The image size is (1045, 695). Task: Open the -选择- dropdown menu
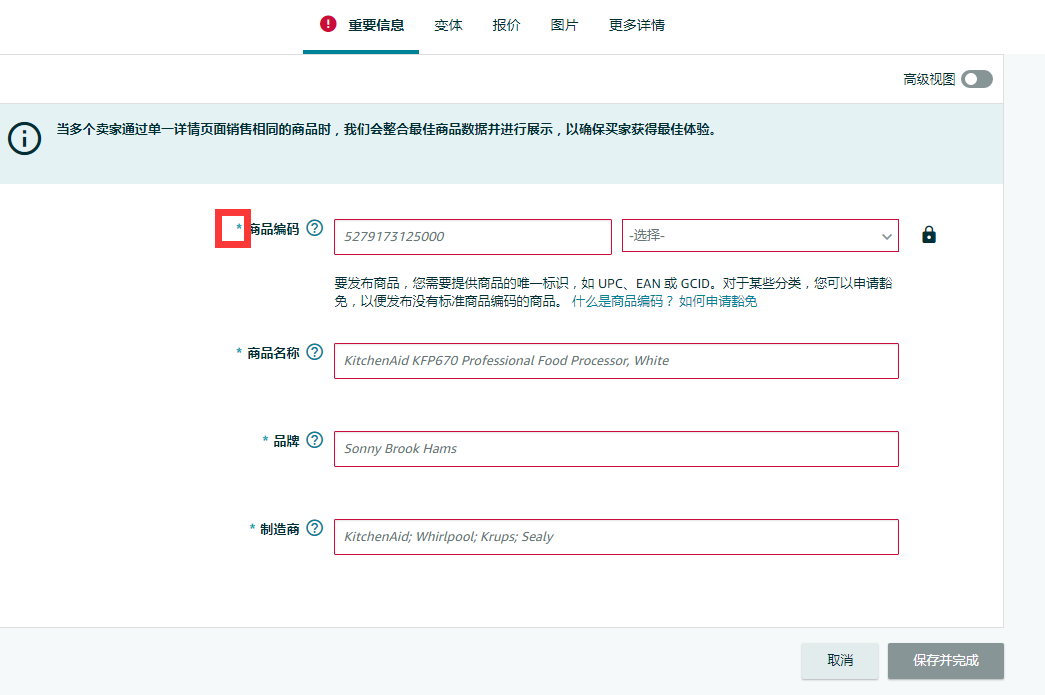760,235
